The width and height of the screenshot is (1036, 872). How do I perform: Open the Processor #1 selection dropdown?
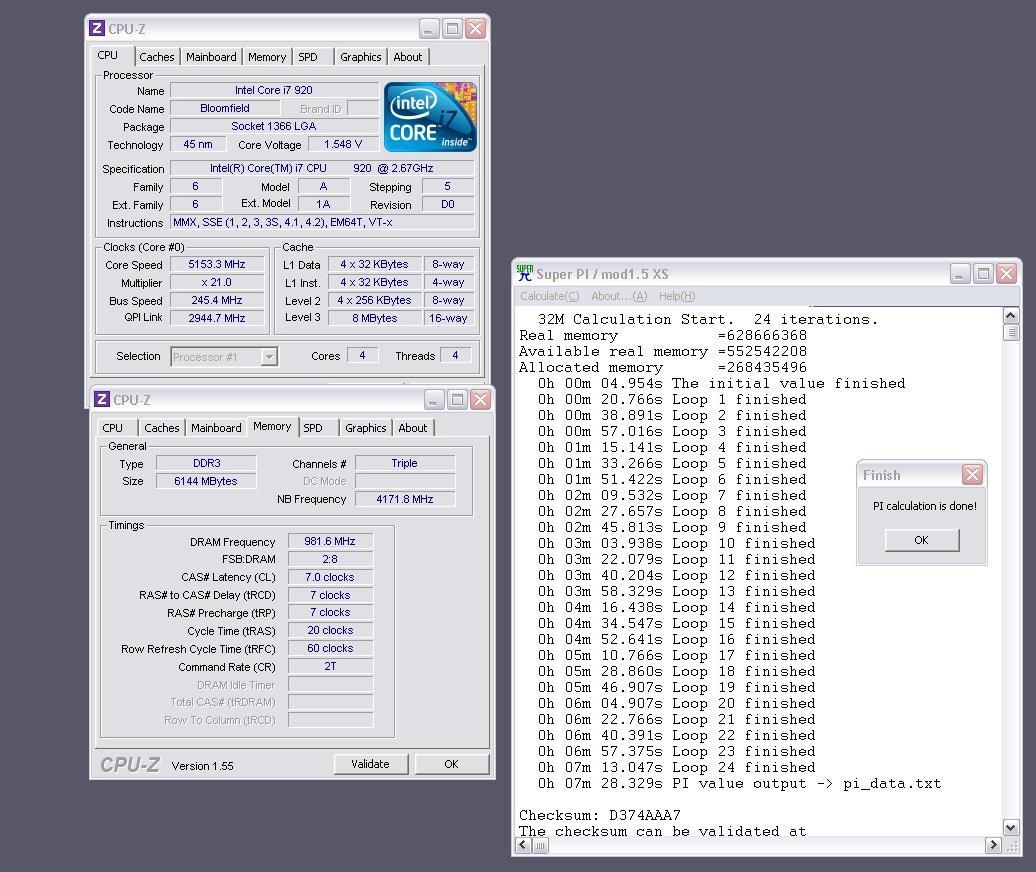(x=269, y=357)
